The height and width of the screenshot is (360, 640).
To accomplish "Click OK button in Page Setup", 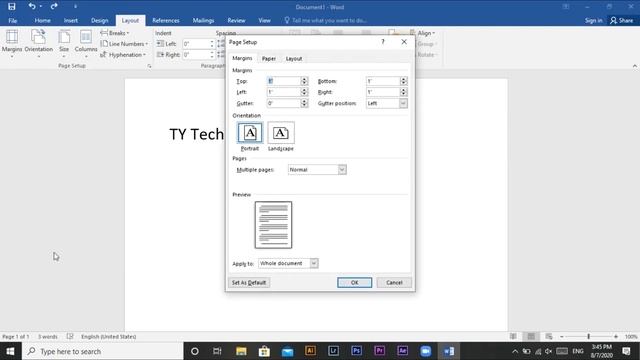I will [354, 282].
